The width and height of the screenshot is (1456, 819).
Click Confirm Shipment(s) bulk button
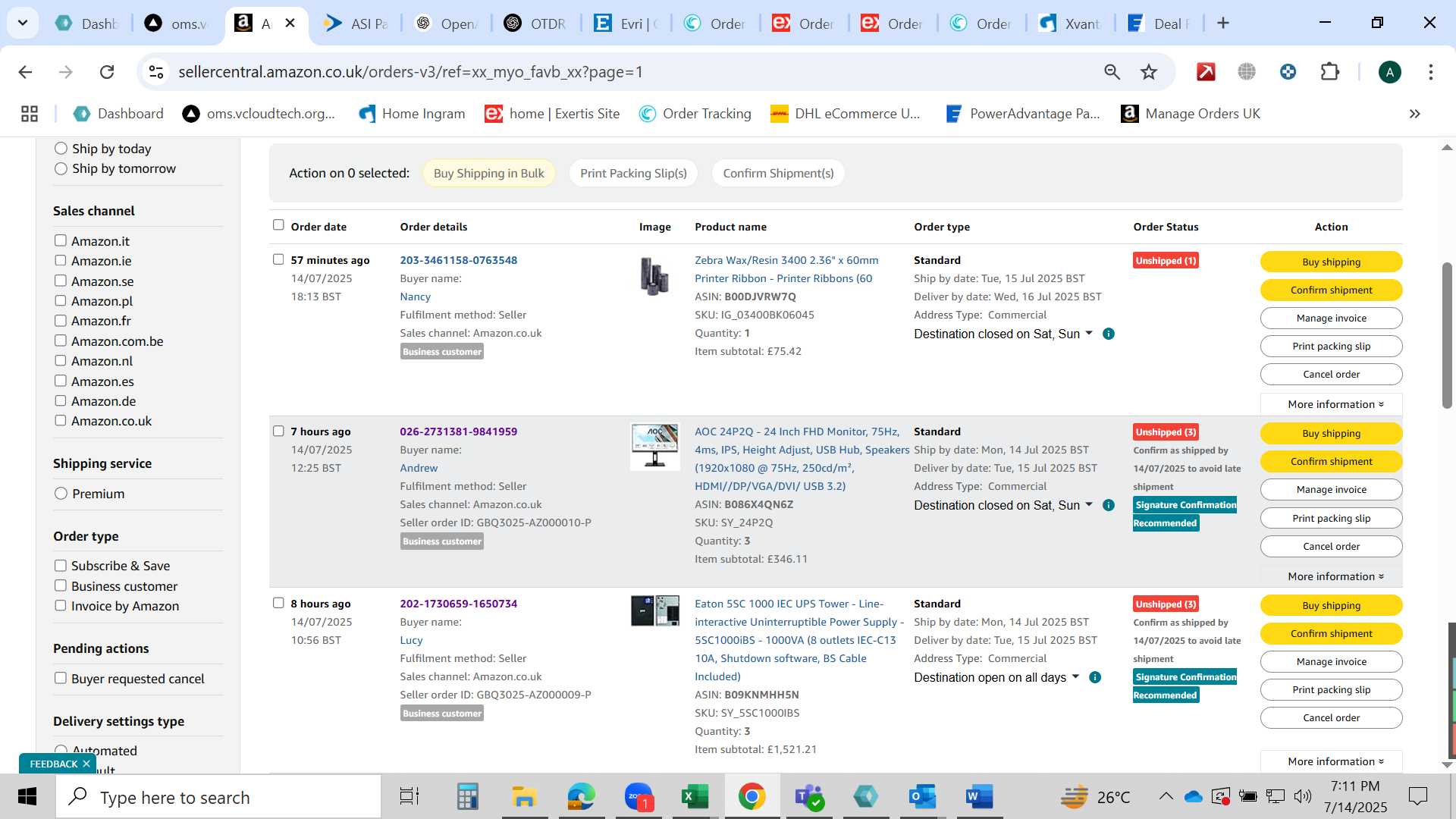pos(778,173)
